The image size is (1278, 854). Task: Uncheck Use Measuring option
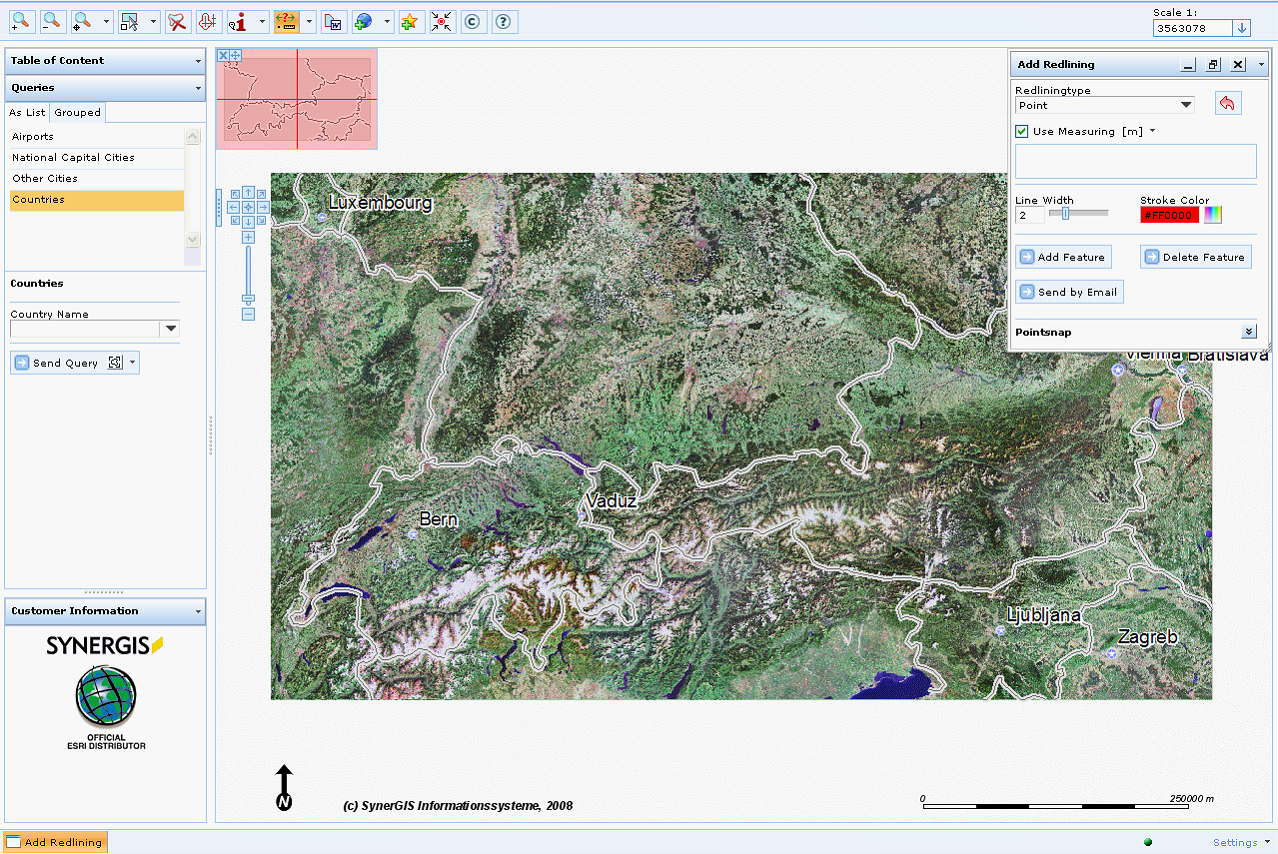[x=1021, y=131]
